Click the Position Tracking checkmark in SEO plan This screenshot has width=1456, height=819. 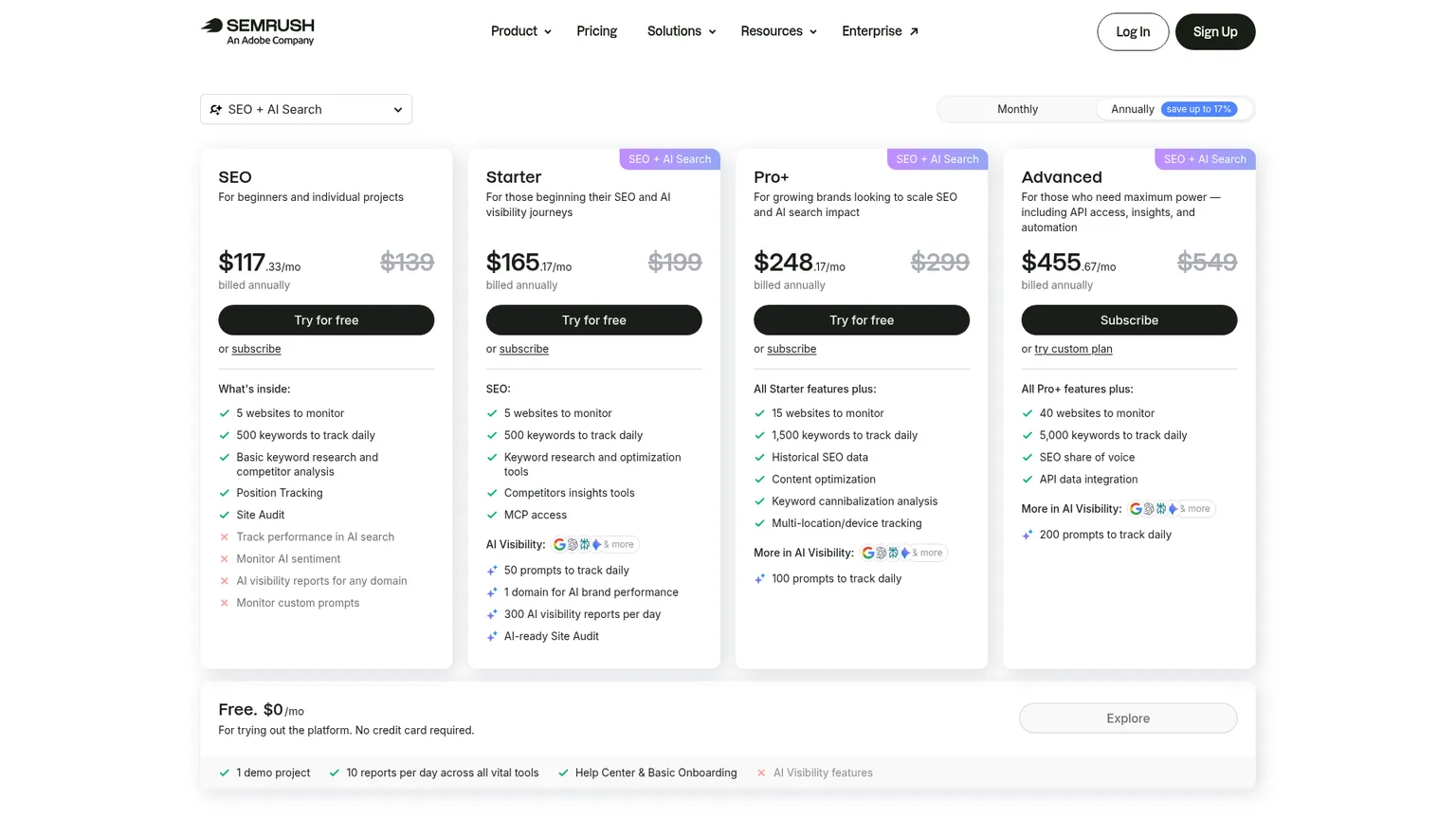pos(225,493)
